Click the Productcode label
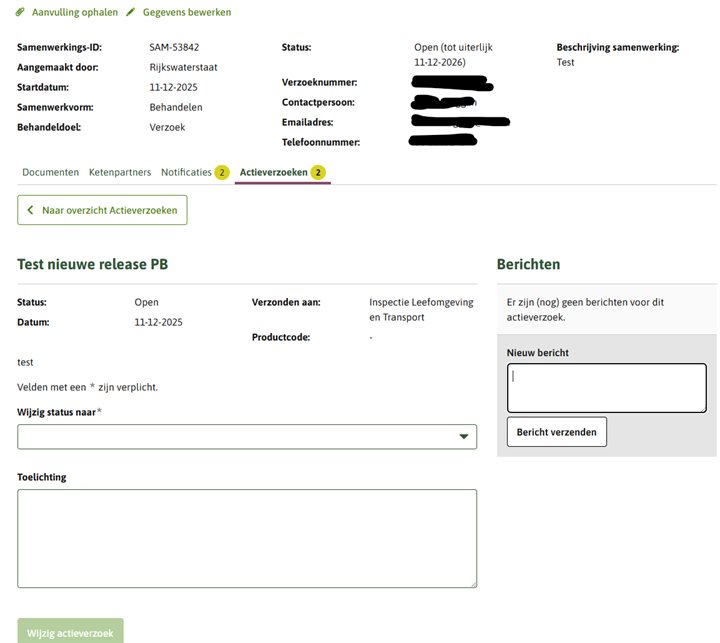The width and height of the screenshot is (720, 643). point(281,337)
